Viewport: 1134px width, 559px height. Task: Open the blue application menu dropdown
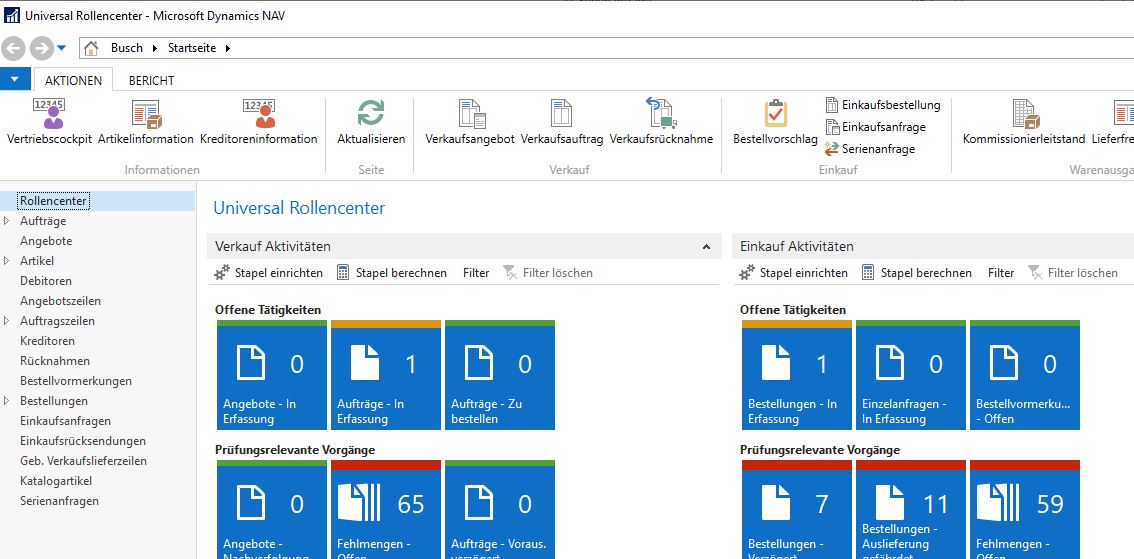pos(15,79)
